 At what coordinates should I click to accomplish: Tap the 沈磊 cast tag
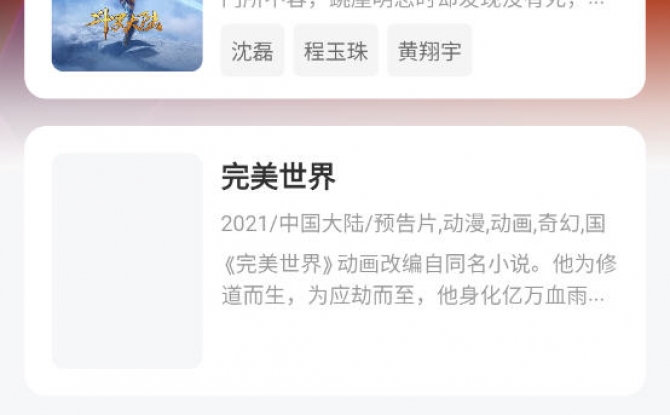tap(252, 51)
